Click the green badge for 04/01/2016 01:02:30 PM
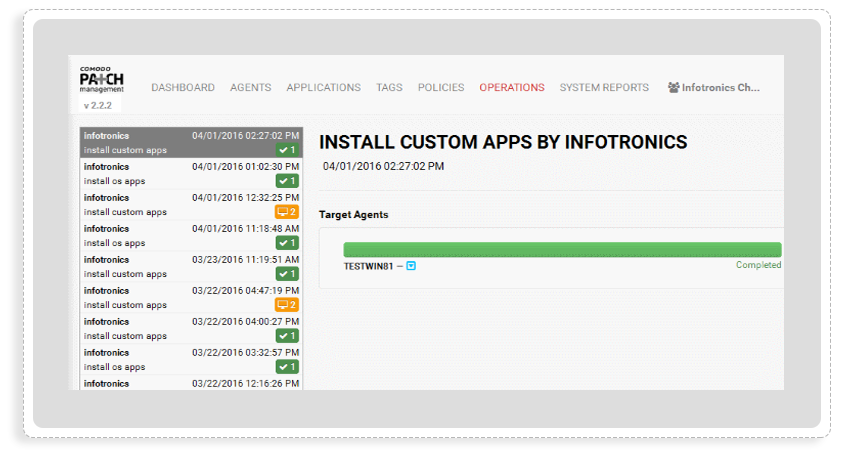Screen dimensions: 850x450 287,181
